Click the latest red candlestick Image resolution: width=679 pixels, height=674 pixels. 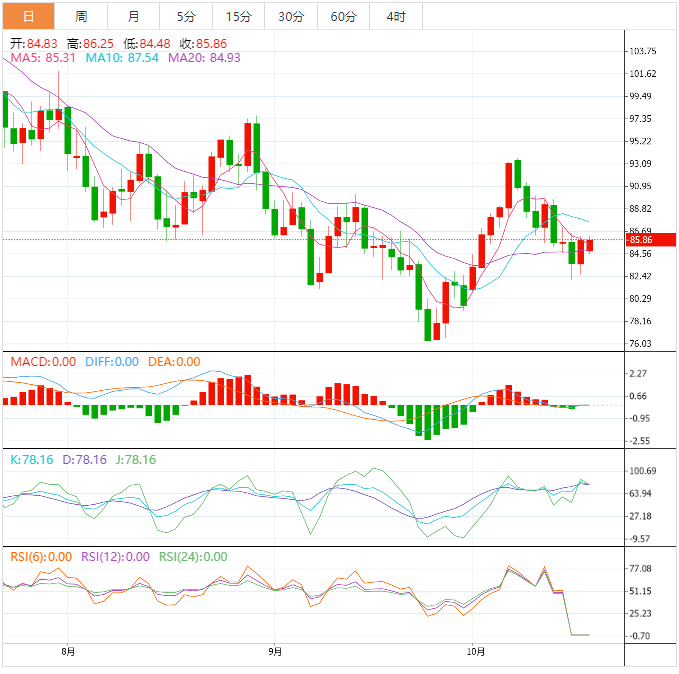tap(590, 245)
